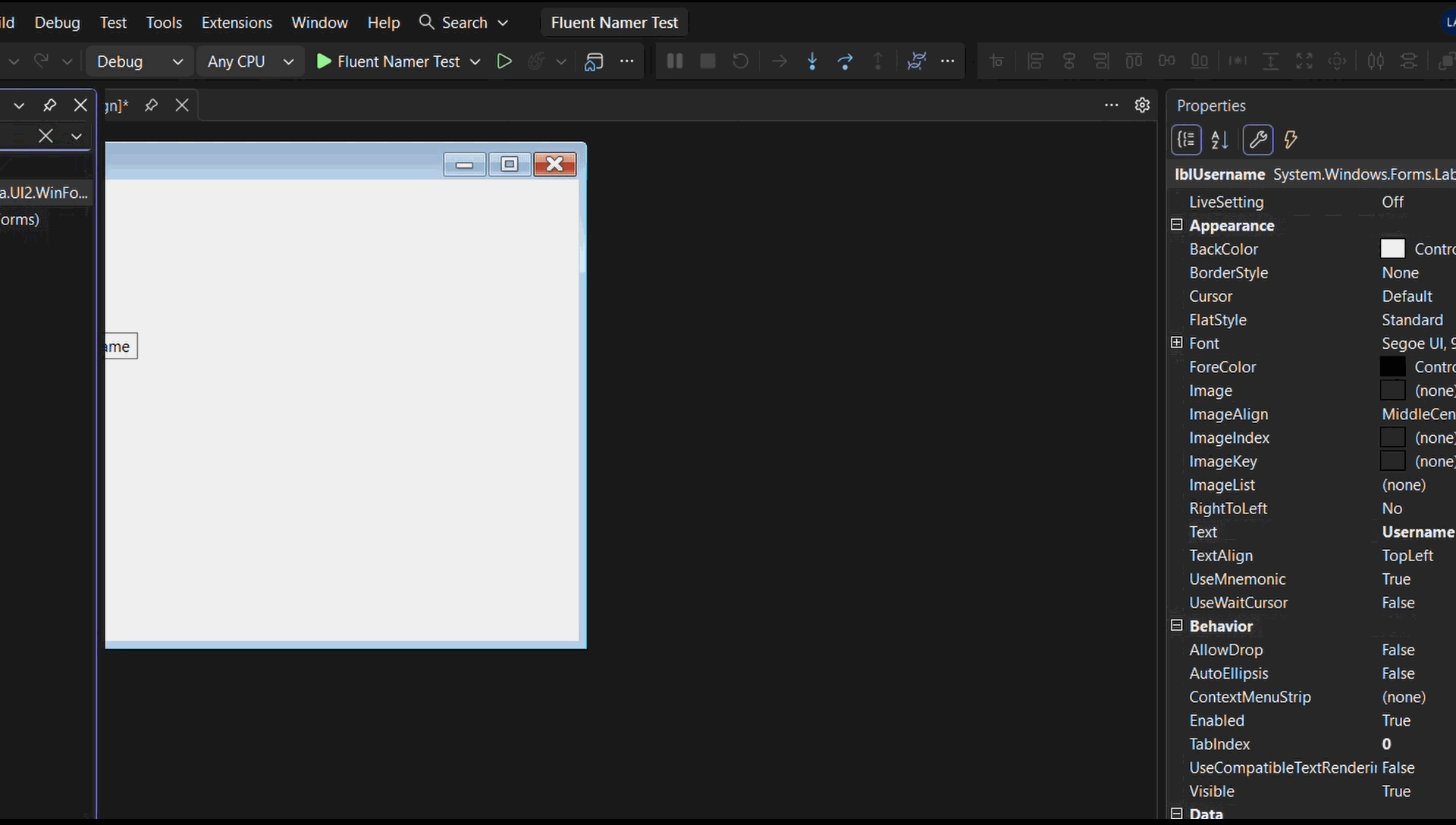
Task: Select the BorderStyle property row
Action: (1313, 272)
